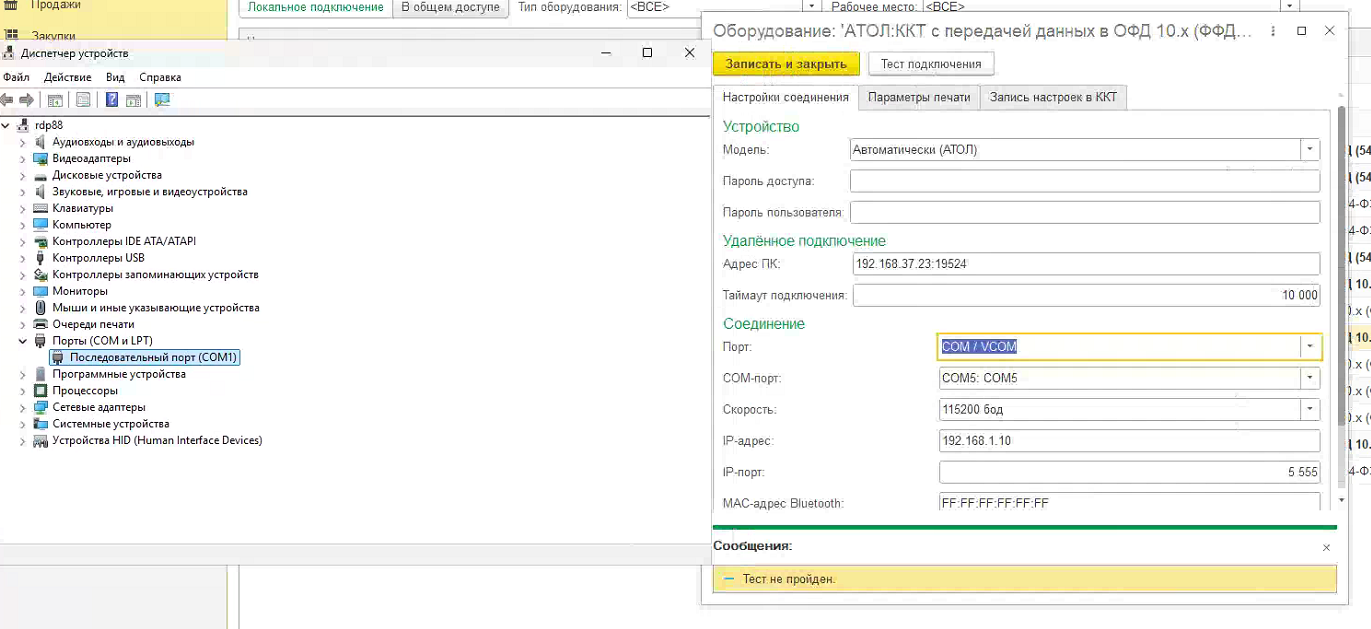
Task: Click the Видеоадаптеры display icon
Action: pos(41,158)
